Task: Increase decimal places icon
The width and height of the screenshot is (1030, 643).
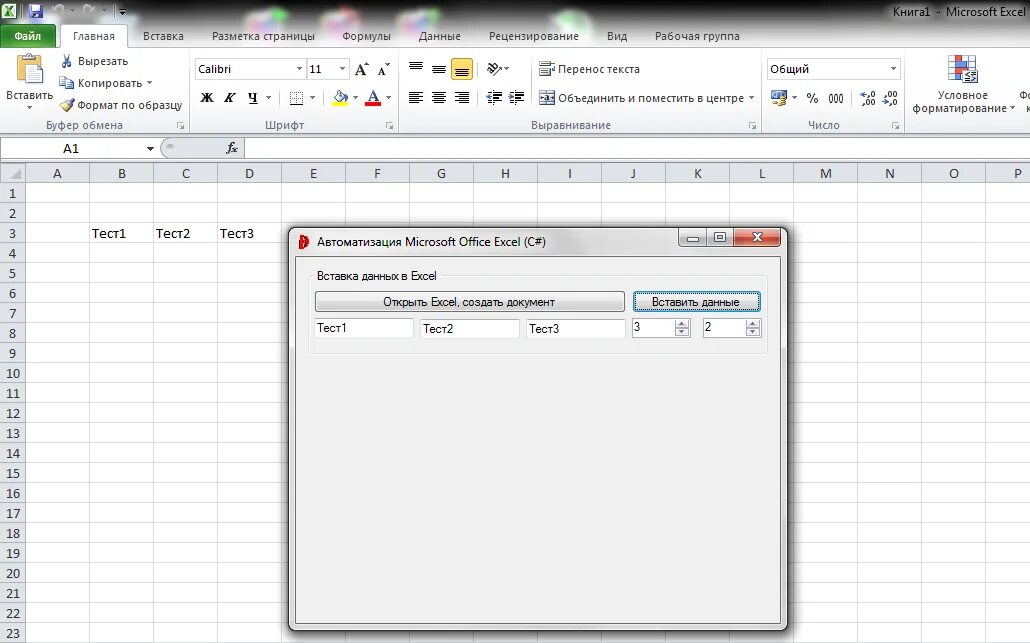Action: (868, 98)
